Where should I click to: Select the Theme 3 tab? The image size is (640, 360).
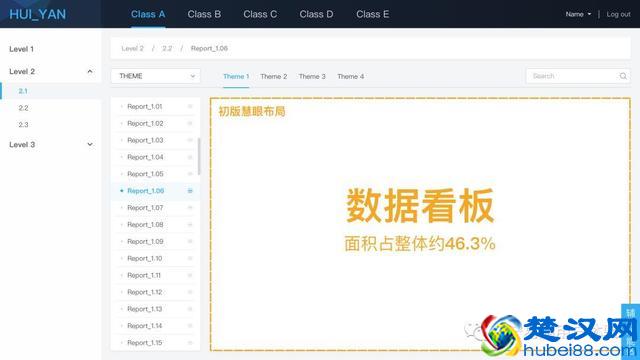click(x=312, y=76)
